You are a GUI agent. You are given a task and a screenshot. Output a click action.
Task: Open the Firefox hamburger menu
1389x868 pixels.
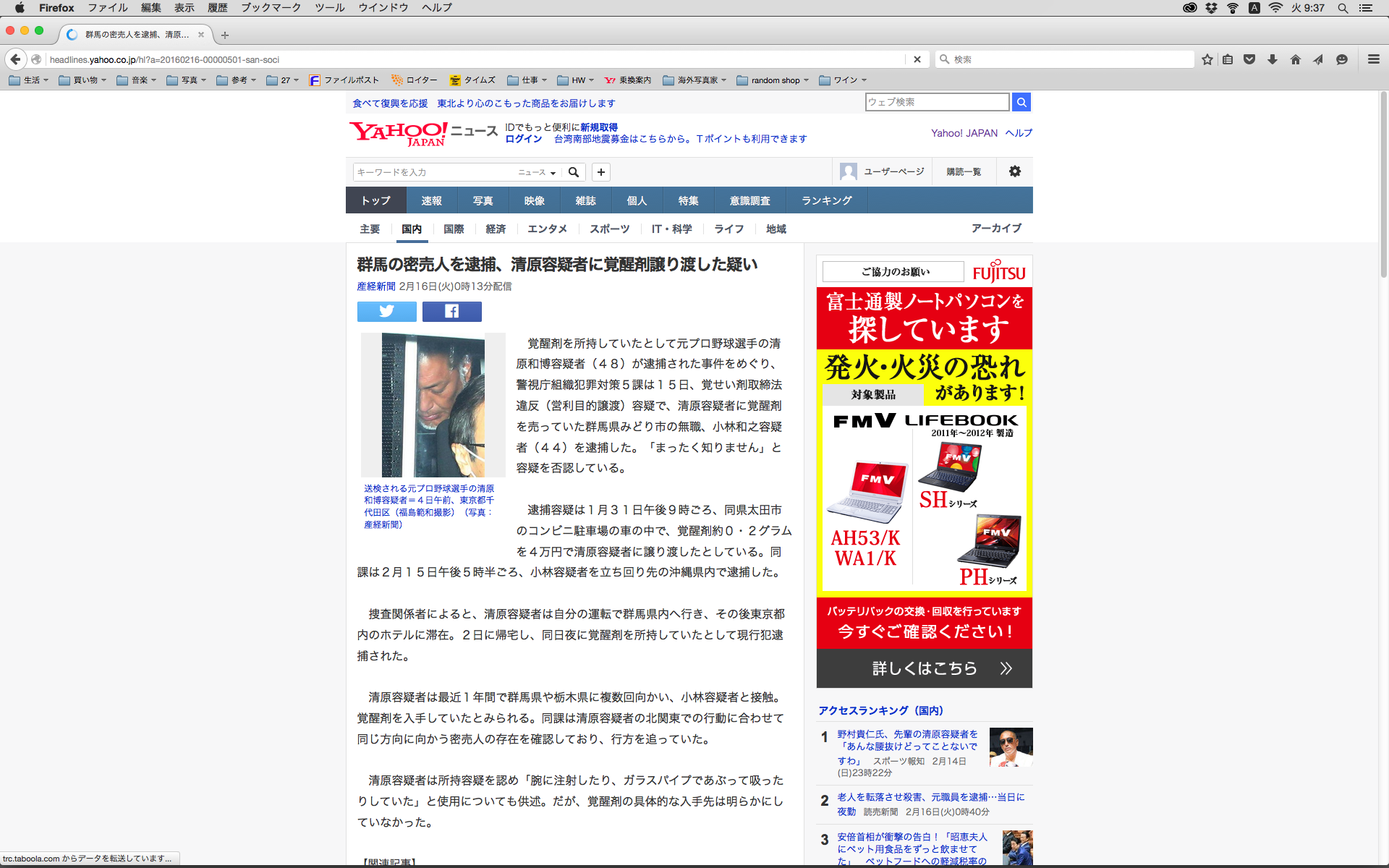pos(1373,59)
